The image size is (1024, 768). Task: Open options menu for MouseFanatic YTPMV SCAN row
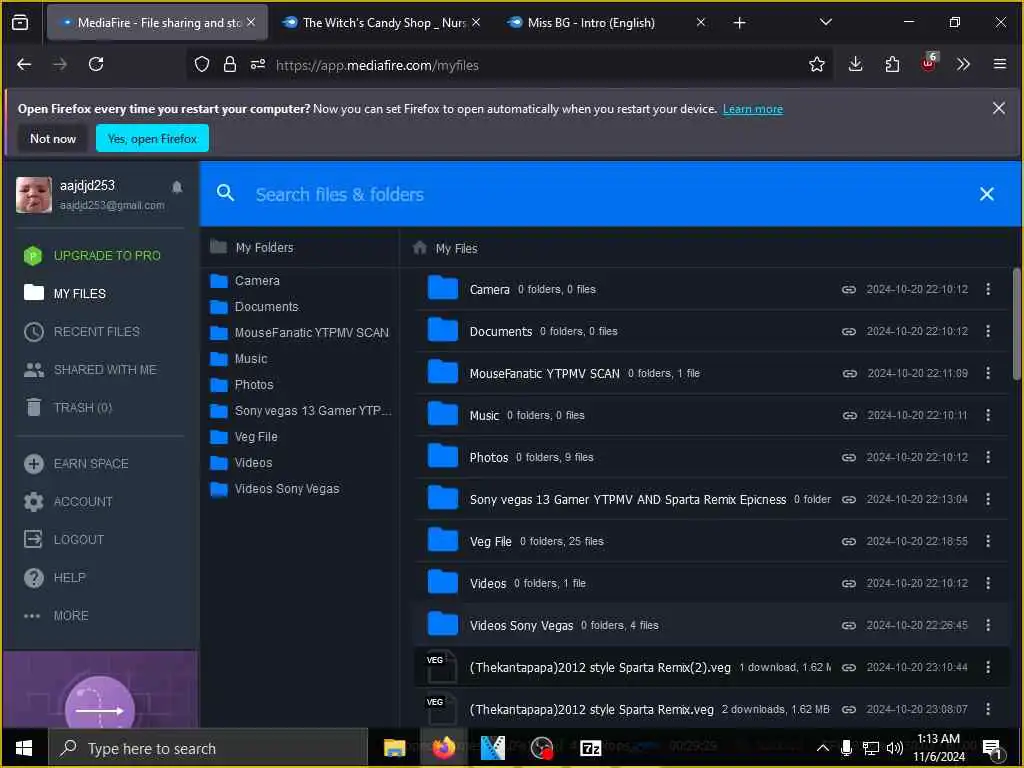988,373
